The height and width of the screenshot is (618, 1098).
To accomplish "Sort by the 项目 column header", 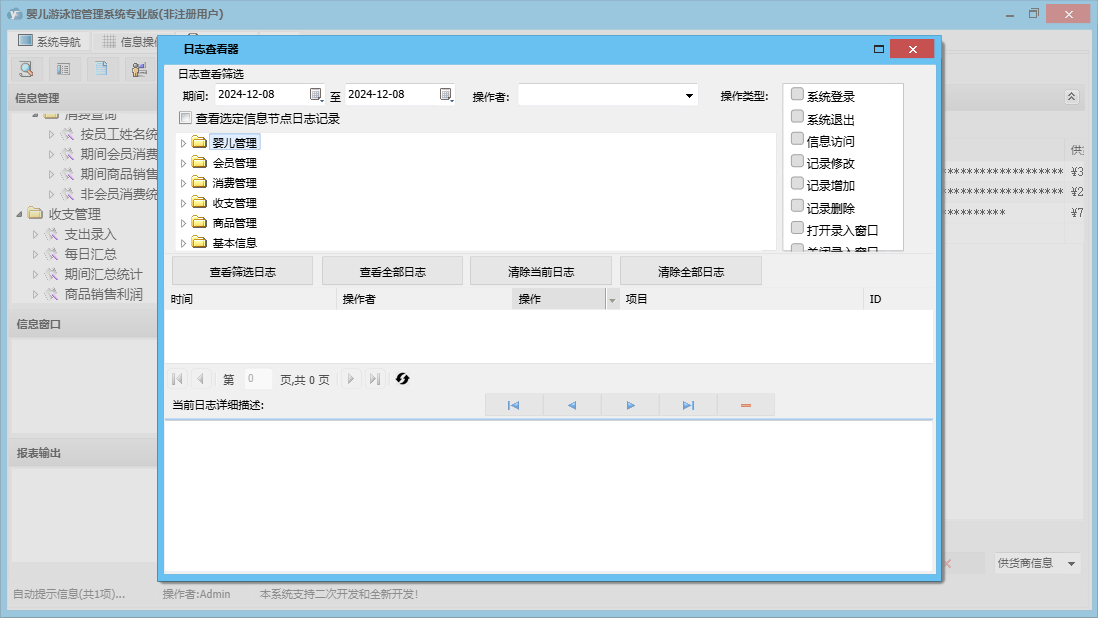I will [742, 299].
